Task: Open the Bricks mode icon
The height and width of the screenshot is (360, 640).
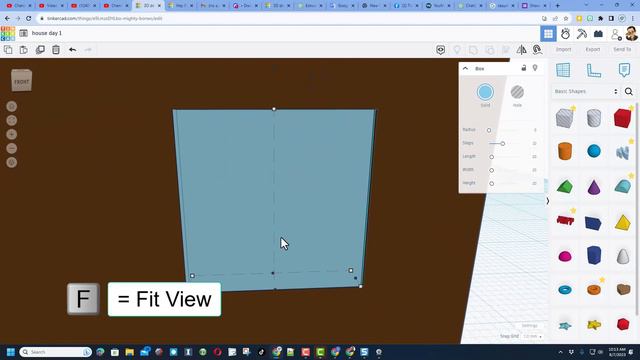Action: [x=598, y=34]
